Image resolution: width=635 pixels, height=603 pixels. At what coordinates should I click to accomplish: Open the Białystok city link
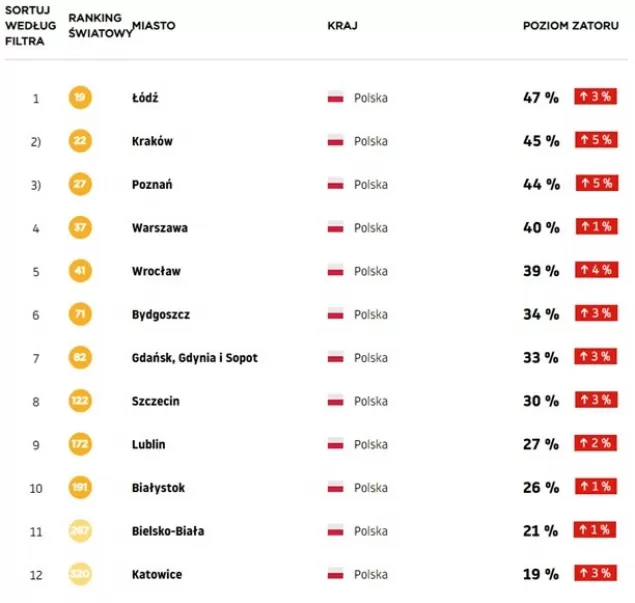(x=158, y=488)
